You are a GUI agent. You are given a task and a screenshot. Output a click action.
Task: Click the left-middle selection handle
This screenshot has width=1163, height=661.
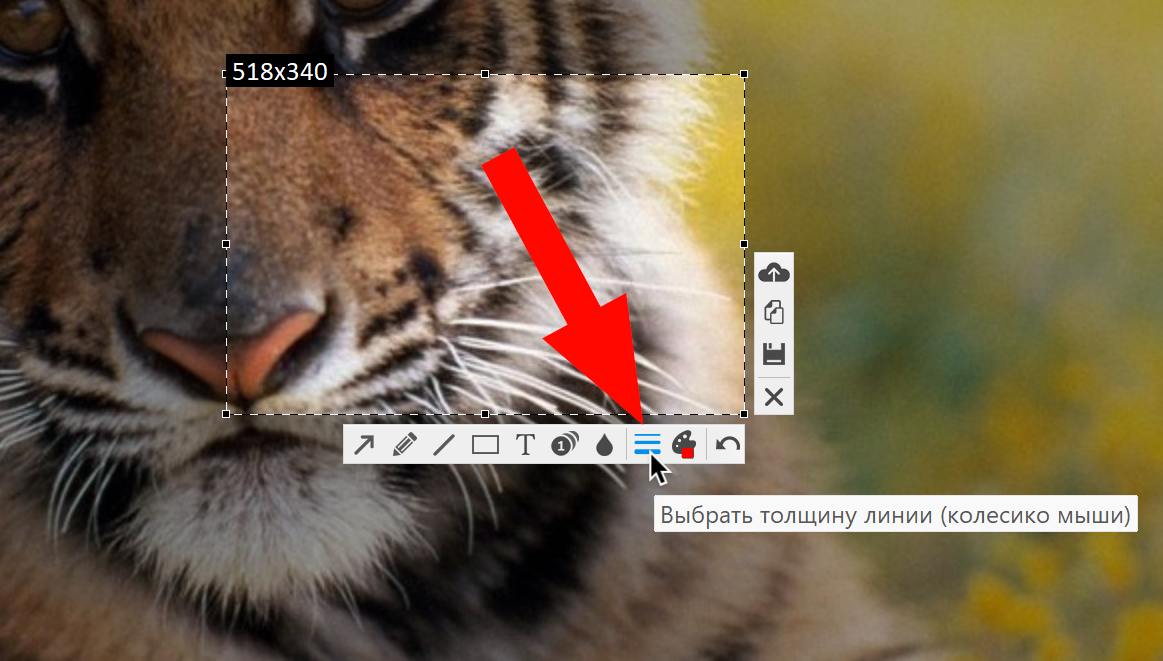pyautogui.click(x=226, y=244)
